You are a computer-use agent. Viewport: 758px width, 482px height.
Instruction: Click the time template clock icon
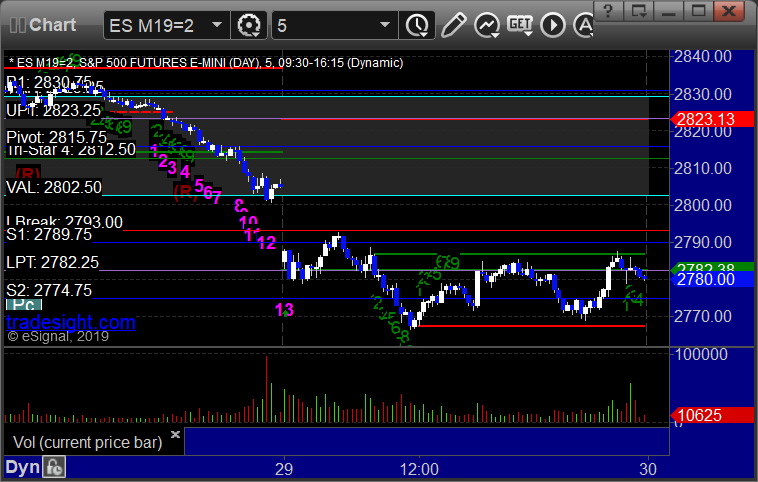(416, 23)
